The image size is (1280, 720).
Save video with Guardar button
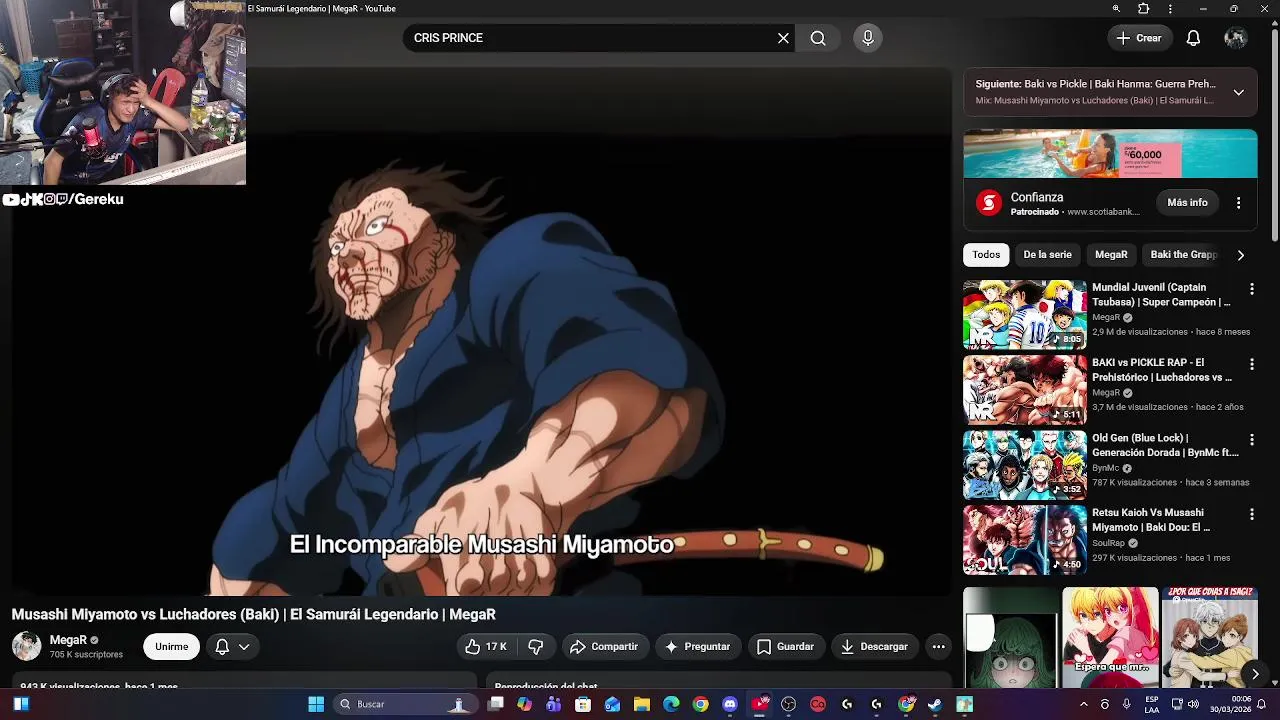(785, 646)
